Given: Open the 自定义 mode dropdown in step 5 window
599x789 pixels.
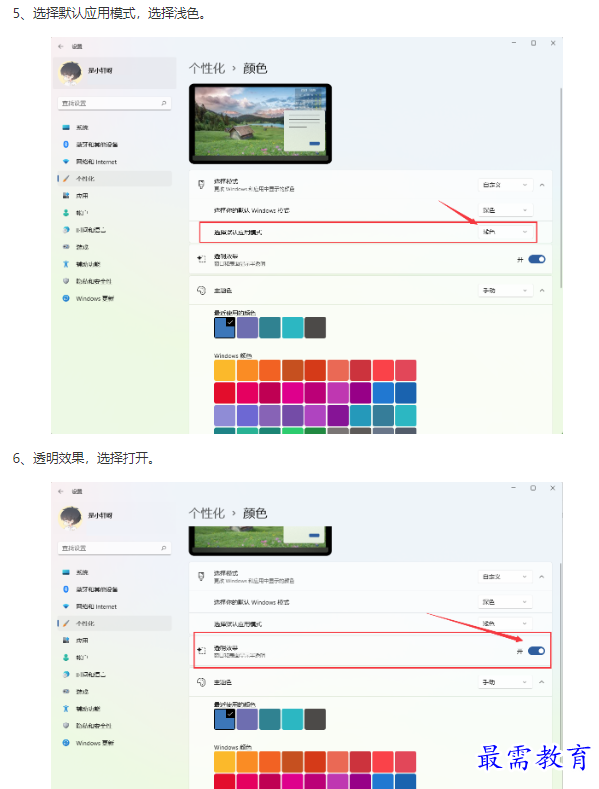Looking at the screenshot, I should point(505,185).
